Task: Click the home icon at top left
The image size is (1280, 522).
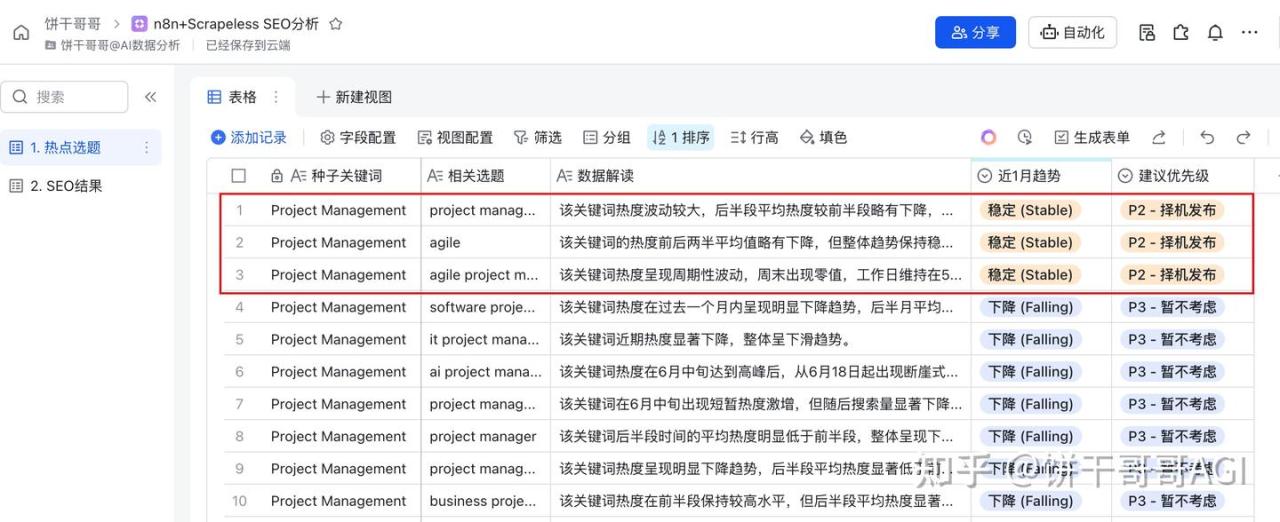Action: tap(21, 33)
